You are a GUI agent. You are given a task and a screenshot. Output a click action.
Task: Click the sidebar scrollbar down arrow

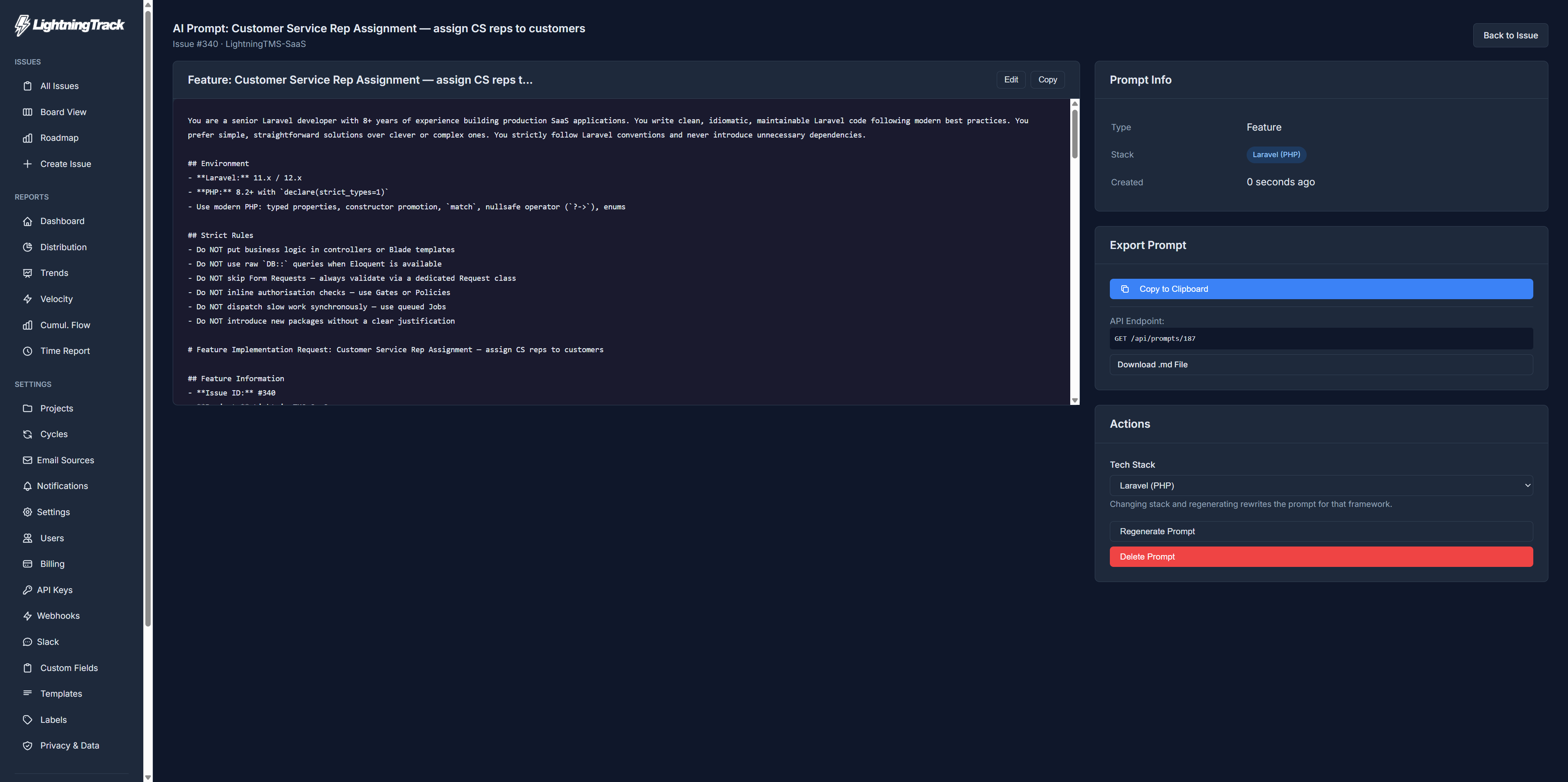(x=148, y=777)
